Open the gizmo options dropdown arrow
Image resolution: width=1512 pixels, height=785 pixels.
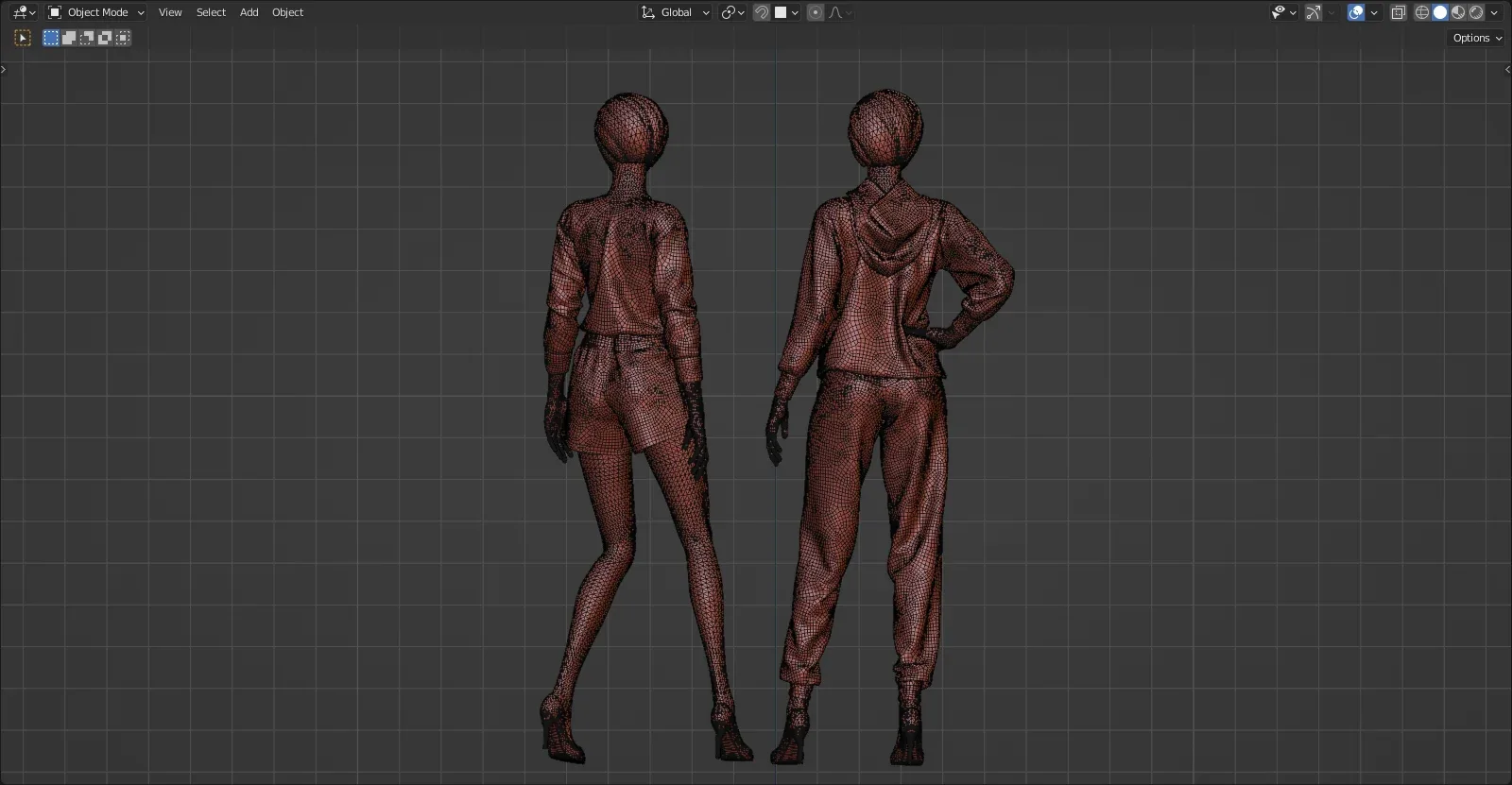tap(1332, 12)
